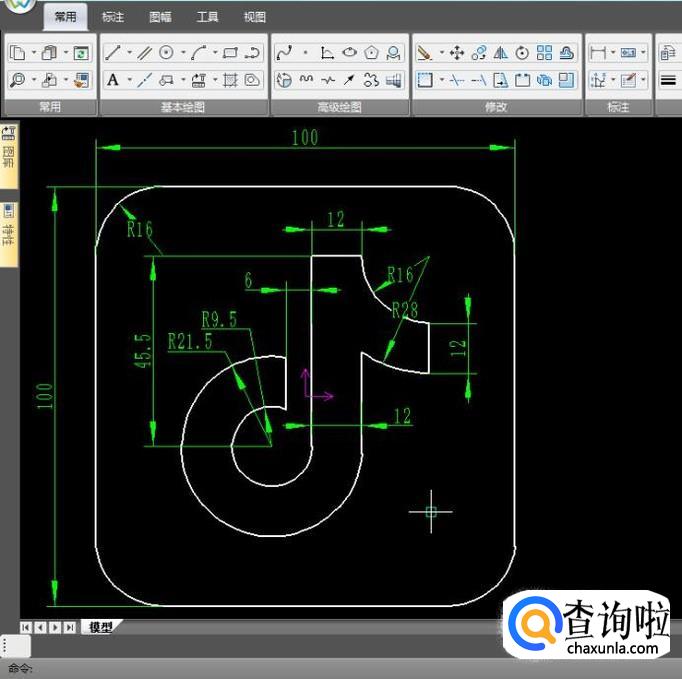Click the Text tool 'A' icon
Image resolution: width=682 pixels, height=679 pixels.
pyautogui.click(x=113, y=80)
